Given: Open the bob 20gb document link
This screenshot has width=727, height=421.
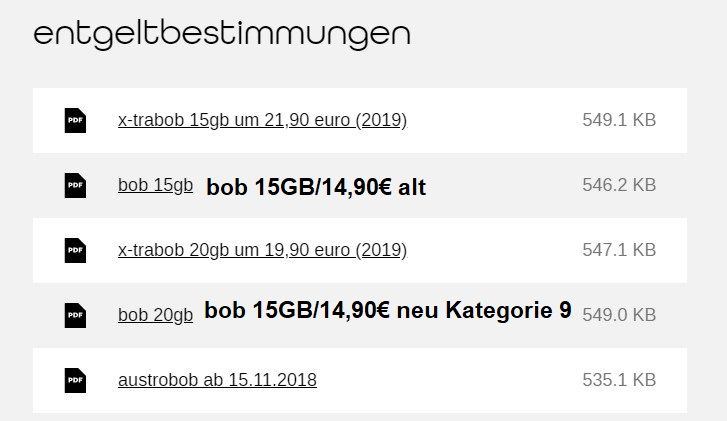Looking at the screenshot, I should point(155,315).
